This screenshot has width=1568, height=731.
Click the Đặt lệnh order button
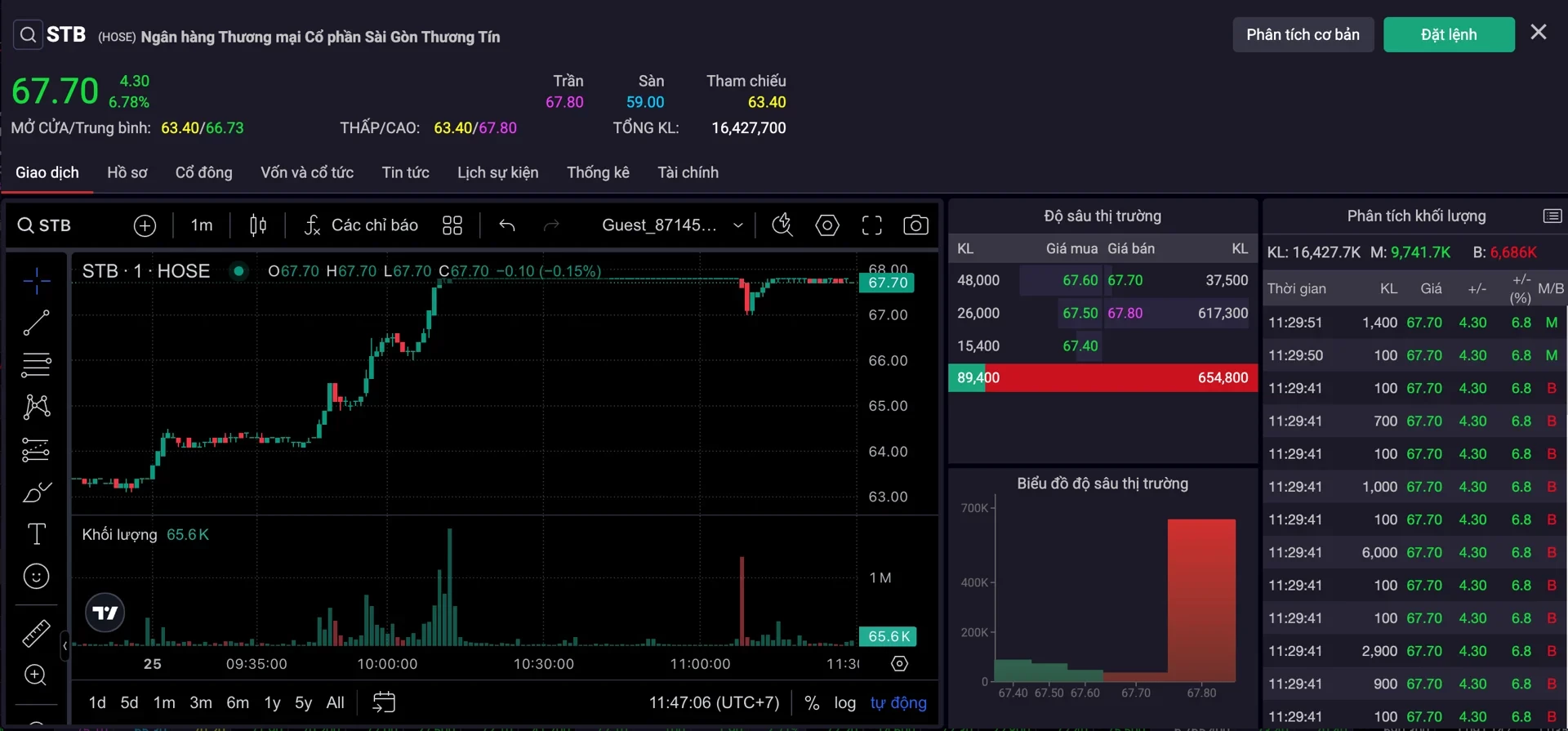coord(1448,34)
